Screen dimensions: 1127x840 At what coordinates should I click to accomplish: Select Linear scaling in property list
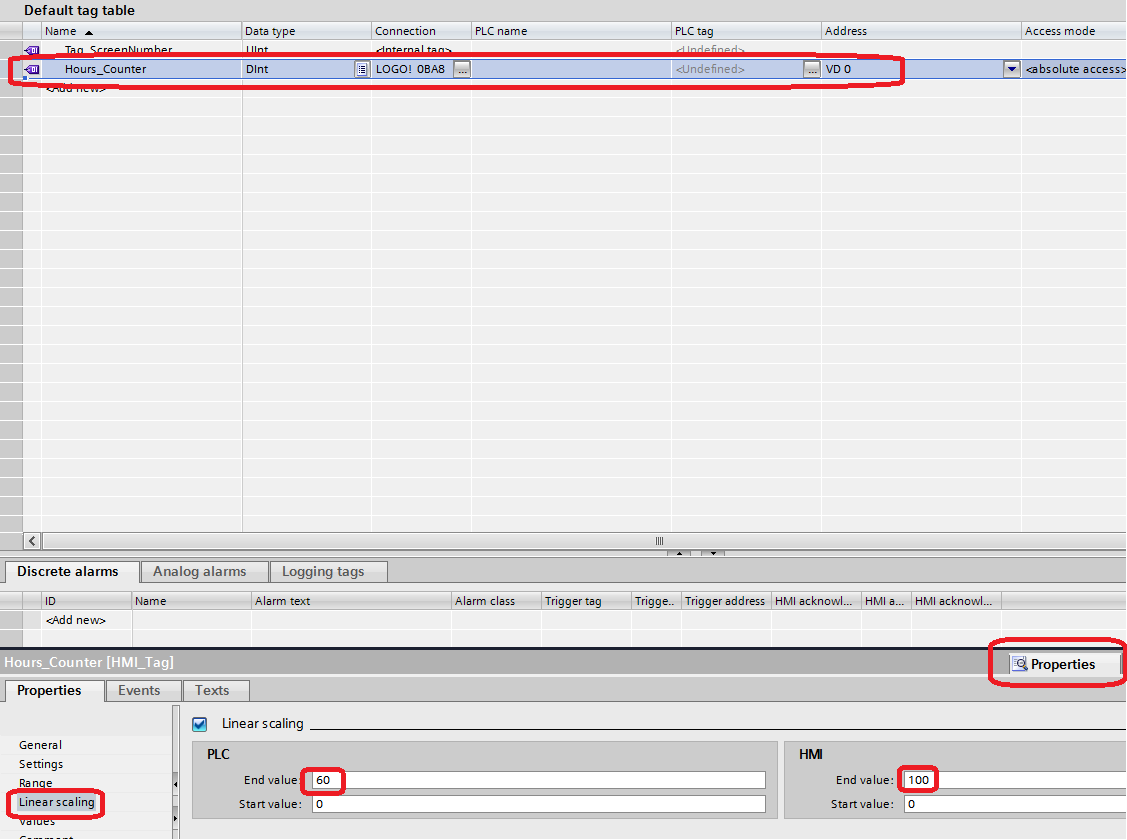pyautogui.click(x=57, y=802)
